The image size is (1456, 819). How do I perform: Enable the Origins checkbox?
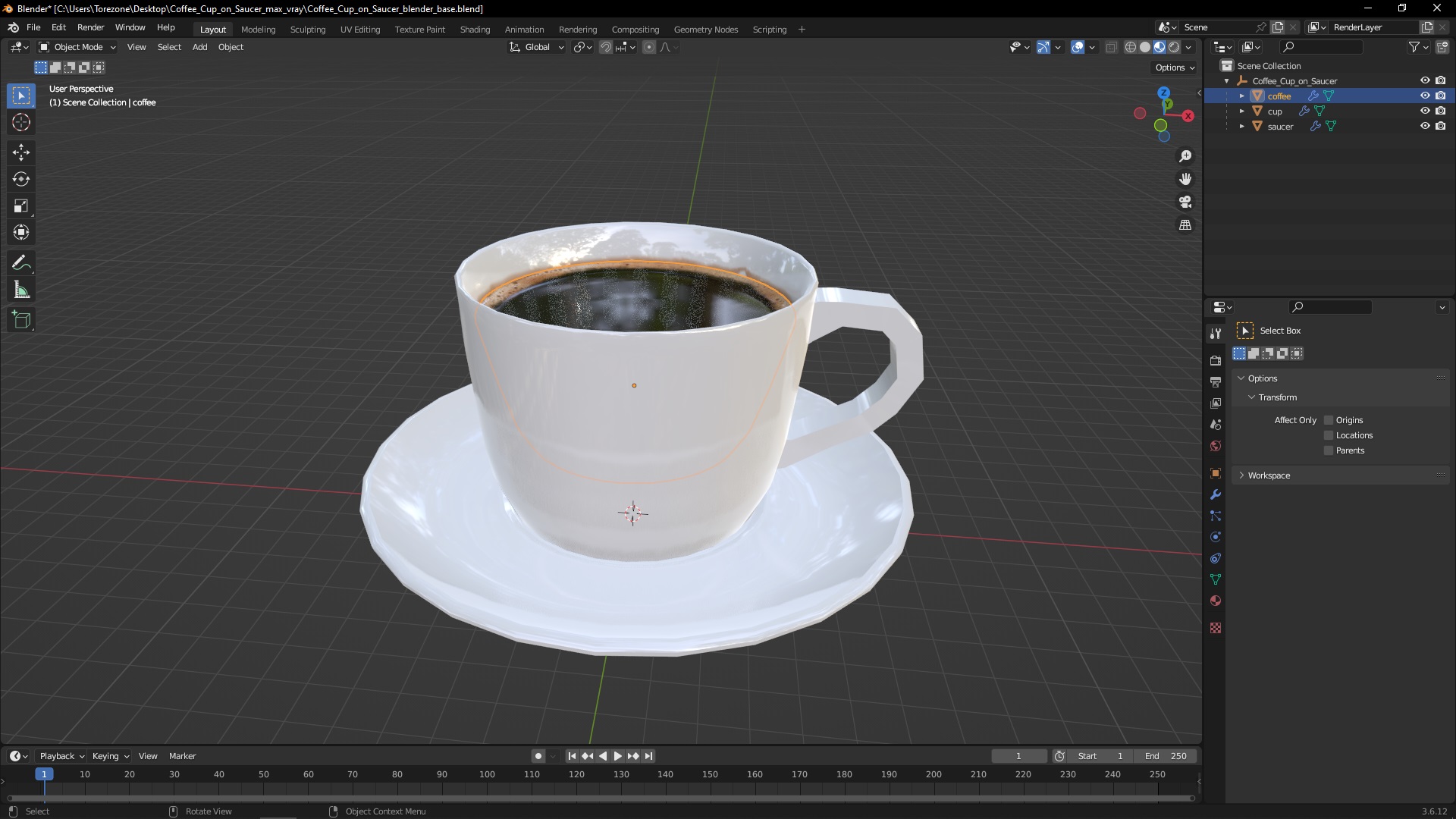1329,420
